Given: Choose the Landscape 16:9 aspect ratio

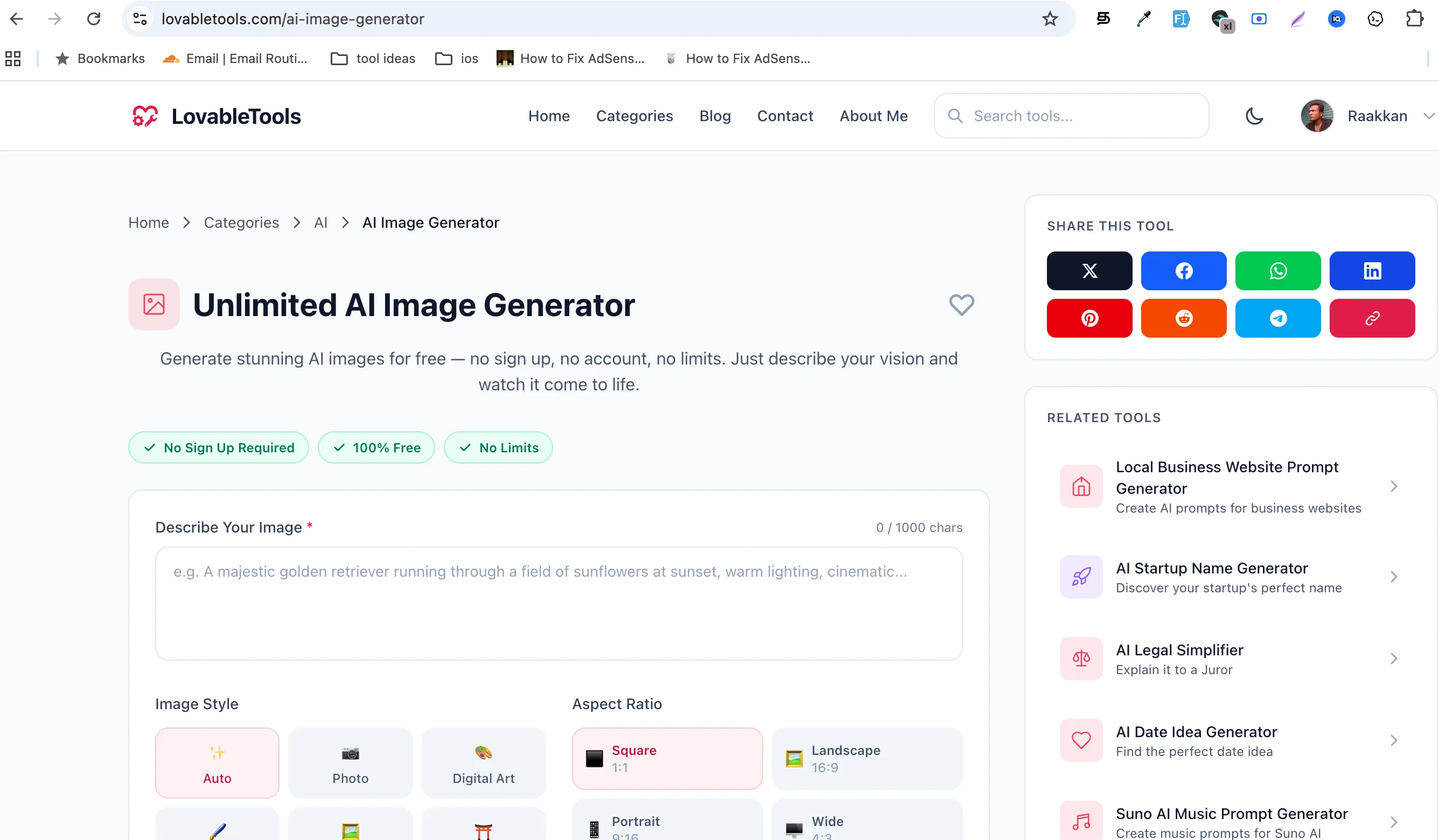Looking at the screenshot, I should coord(867,758).
